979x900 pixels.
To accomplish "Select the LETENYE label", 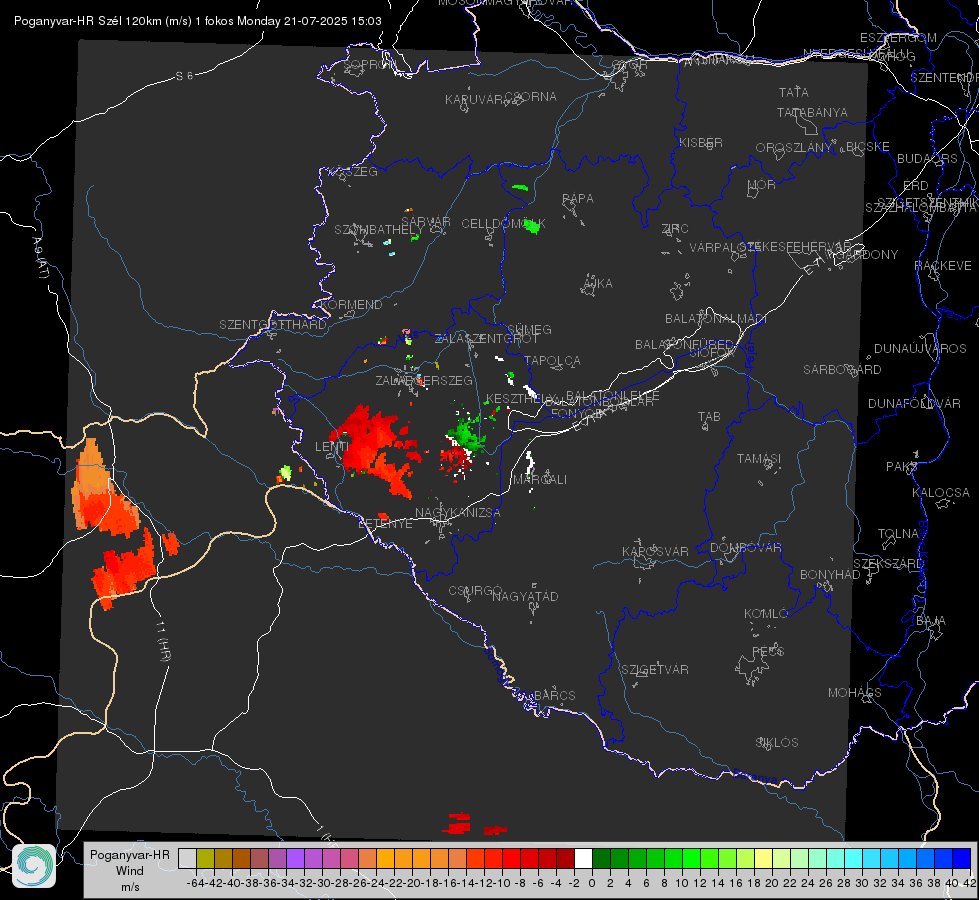I will [385, 524].
